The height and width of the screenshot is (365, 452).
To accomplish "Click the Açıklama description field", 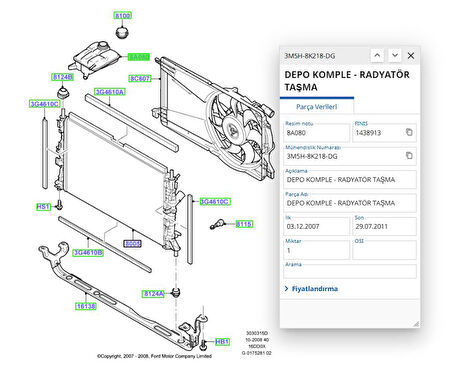I will [x=350, y=179].
